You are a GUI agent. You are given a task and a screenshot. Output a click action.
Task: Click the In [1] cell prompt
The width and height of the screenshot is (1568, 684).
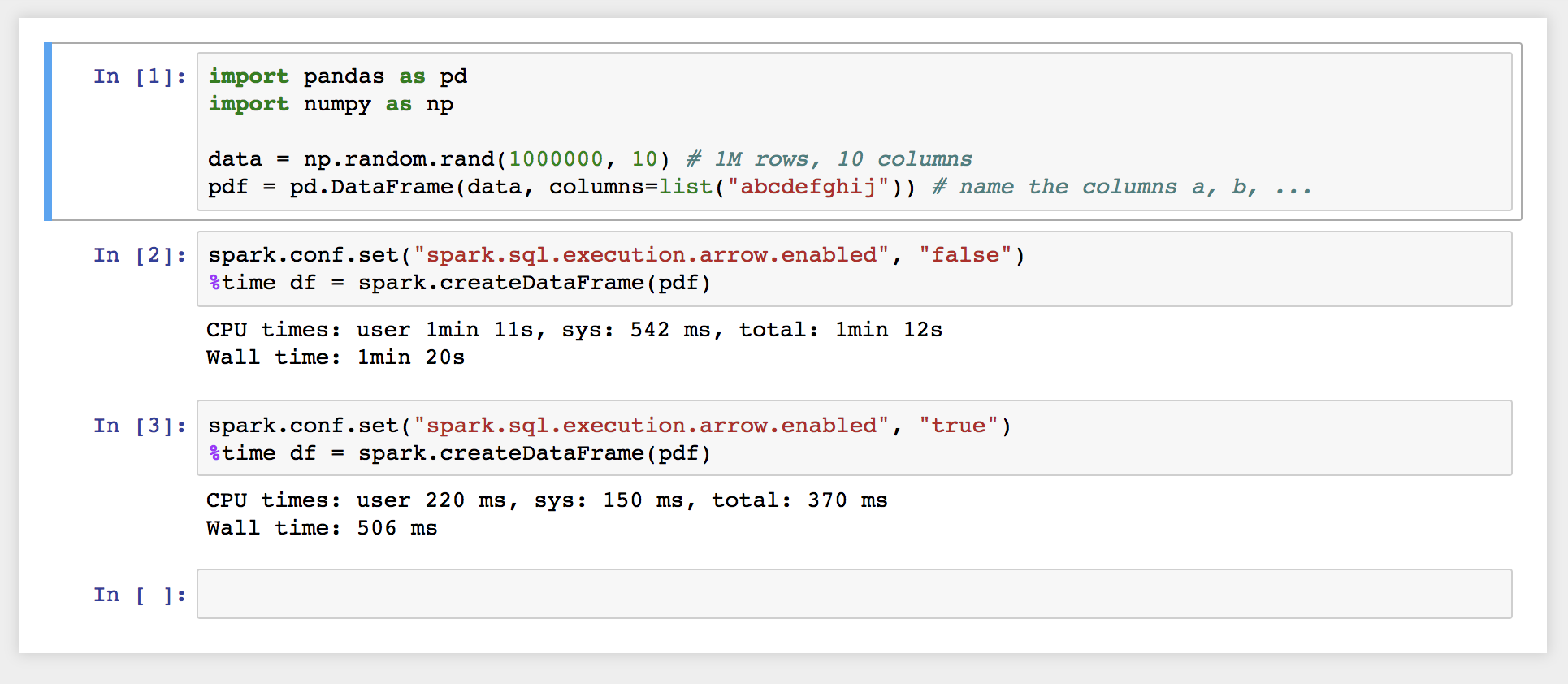139,77
